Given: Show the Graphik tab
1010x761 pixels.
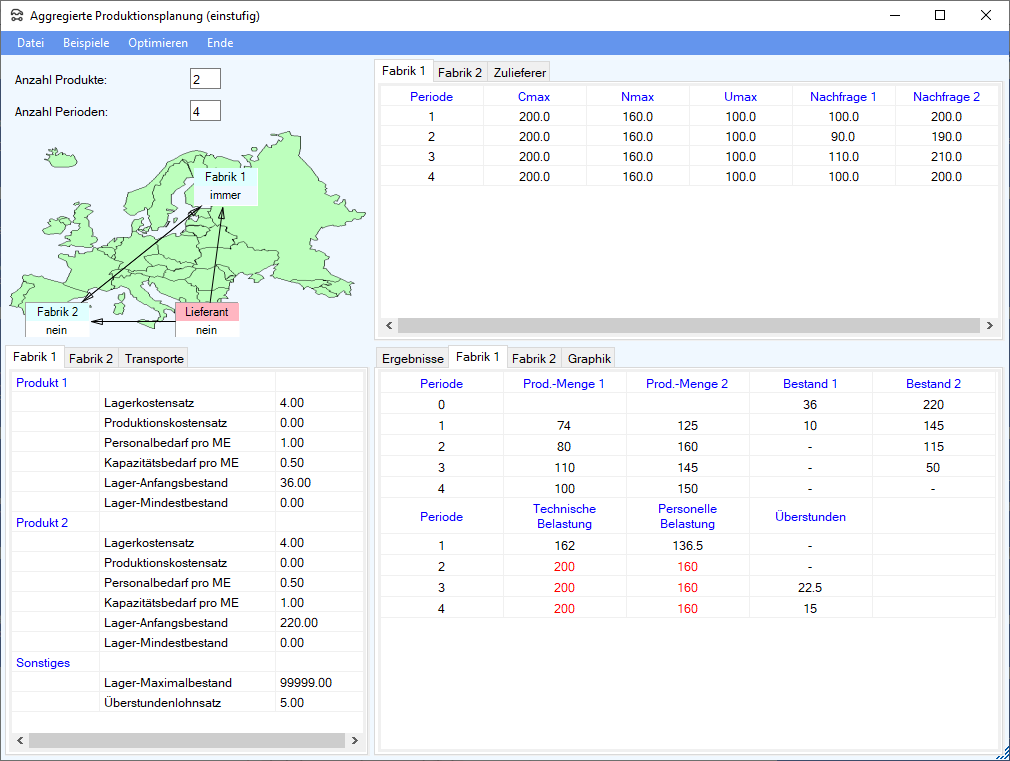Looking at the screenshot, I should click(588, 358).
